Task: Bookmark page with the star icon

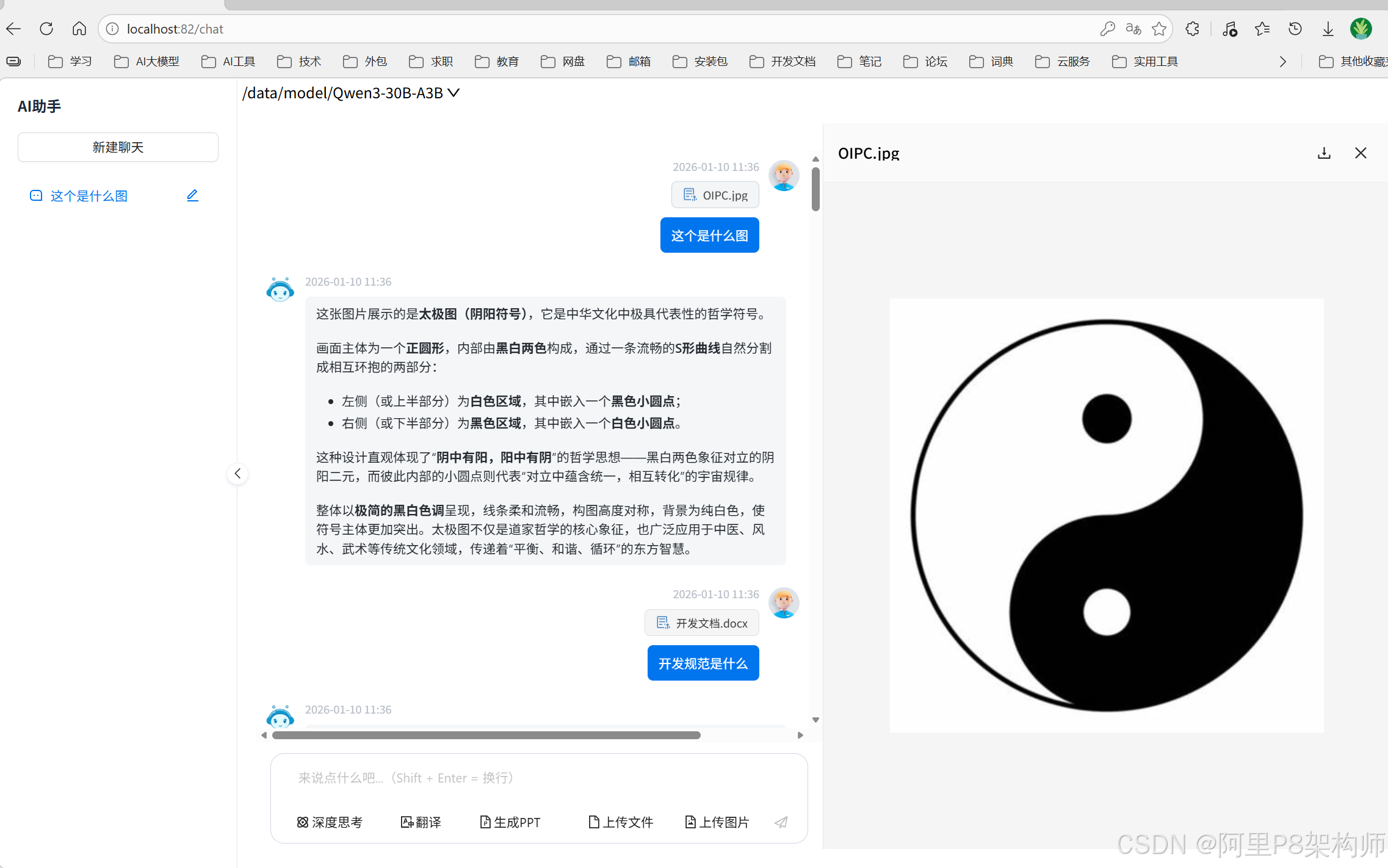Action: [x=1158, y=29]
